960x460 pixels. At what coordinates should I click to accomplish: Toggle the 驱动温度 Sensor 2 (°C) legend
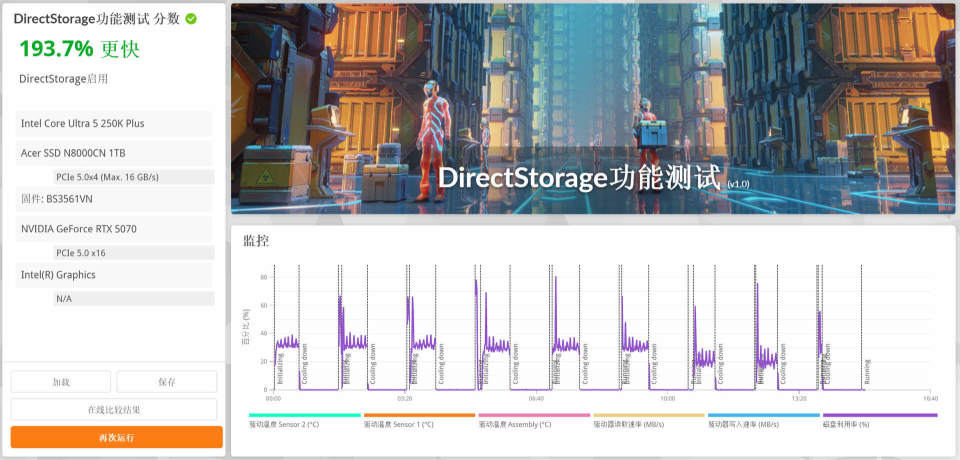tap(305, 420)
